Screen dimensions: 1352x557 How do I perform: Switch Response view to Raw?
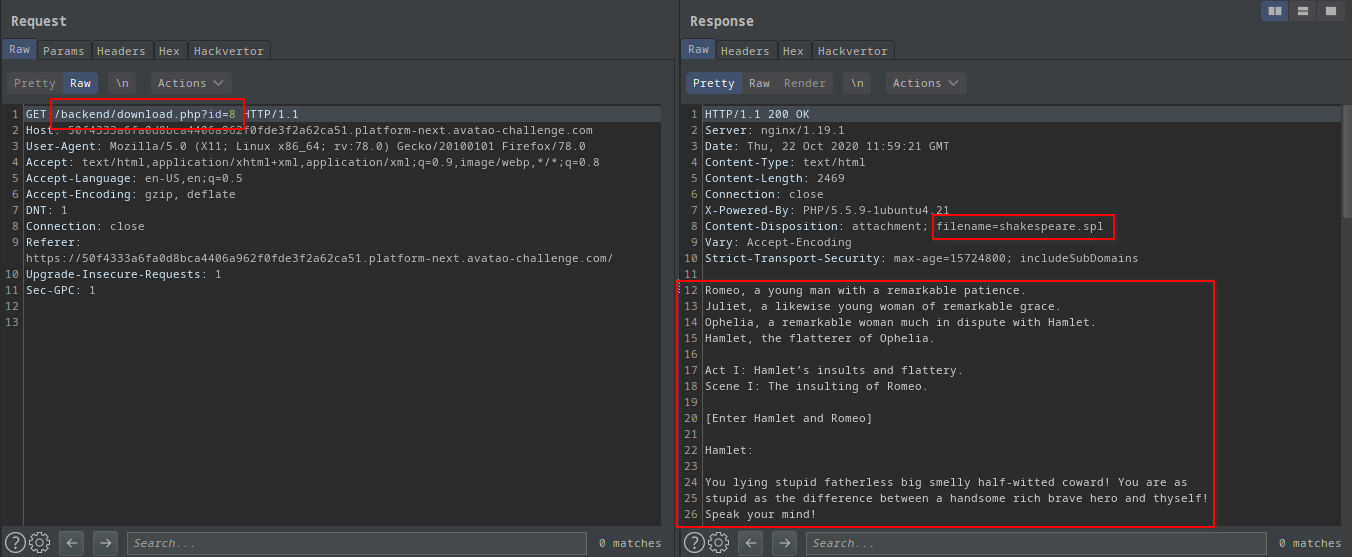tap(760, 83)
